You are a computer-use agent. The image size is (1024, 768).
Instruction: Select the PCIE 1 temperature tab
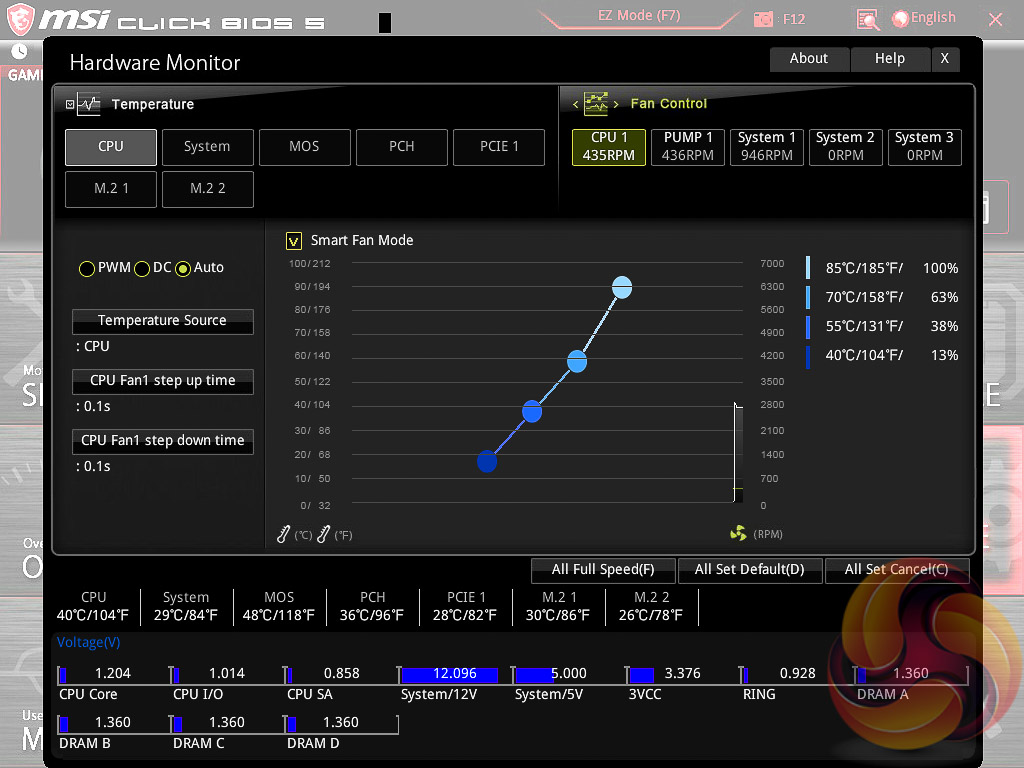pos(499,147)
